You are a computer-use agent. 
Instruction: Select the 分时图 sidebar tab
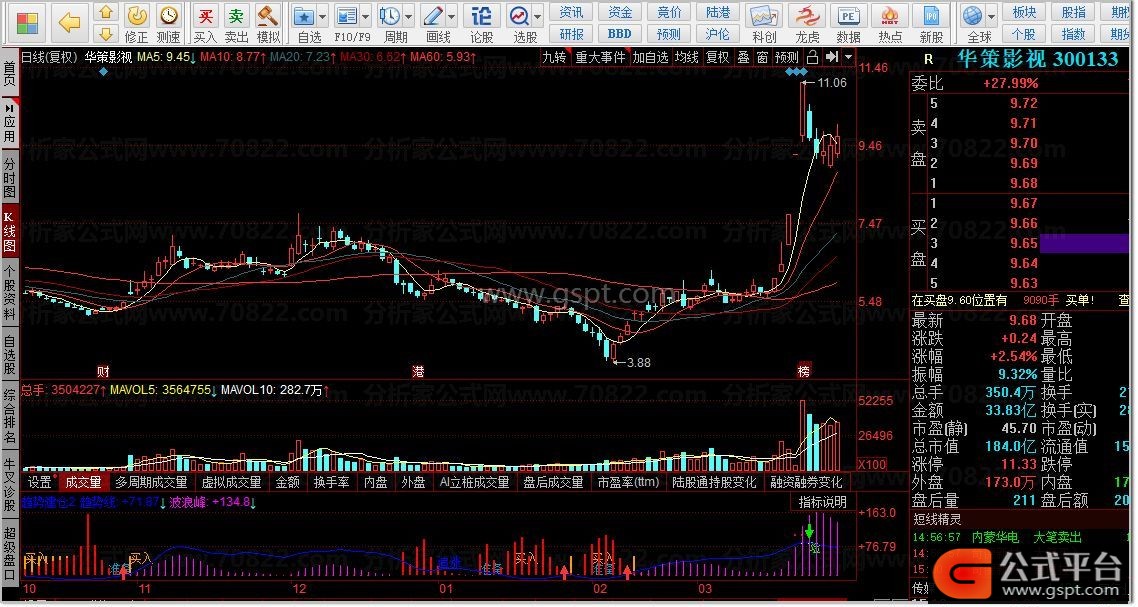tap(9, 177)
